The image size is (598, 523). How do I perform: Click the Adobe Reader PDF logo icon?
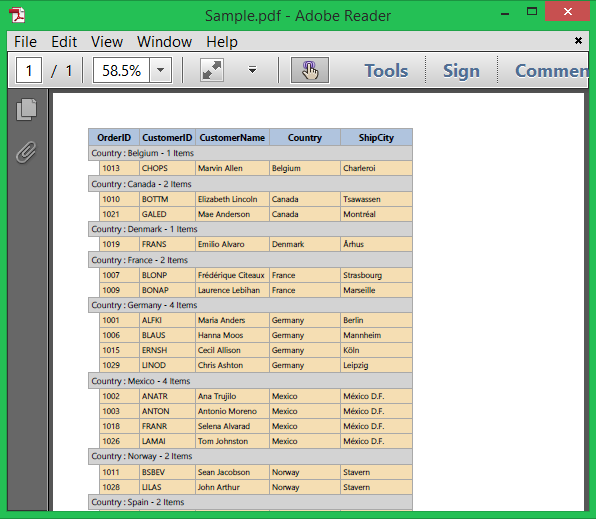coord(17,15)
